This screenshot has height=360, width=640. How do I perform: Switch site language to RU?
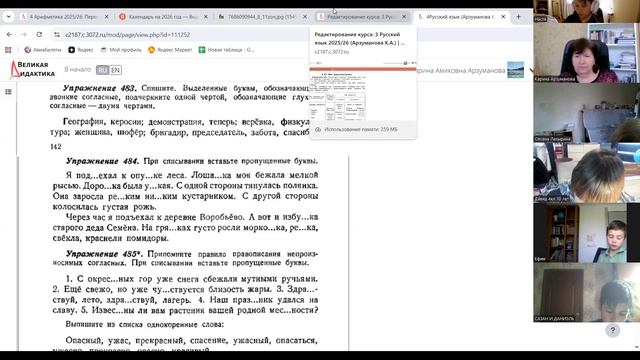click(102, 70)
